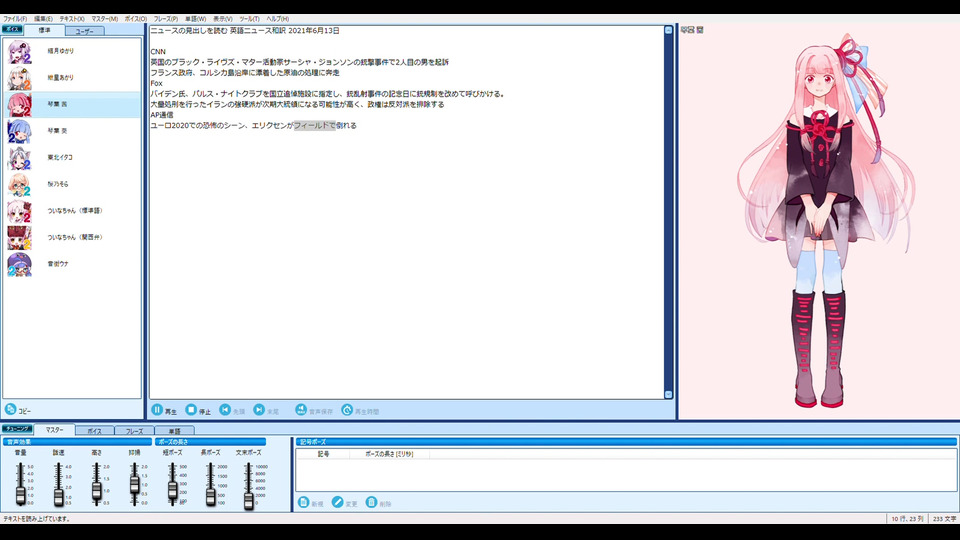This screenshot has height=540, width=960.
Task: Click the highlighted word フィールドで
Action: [x=315, y=126]
